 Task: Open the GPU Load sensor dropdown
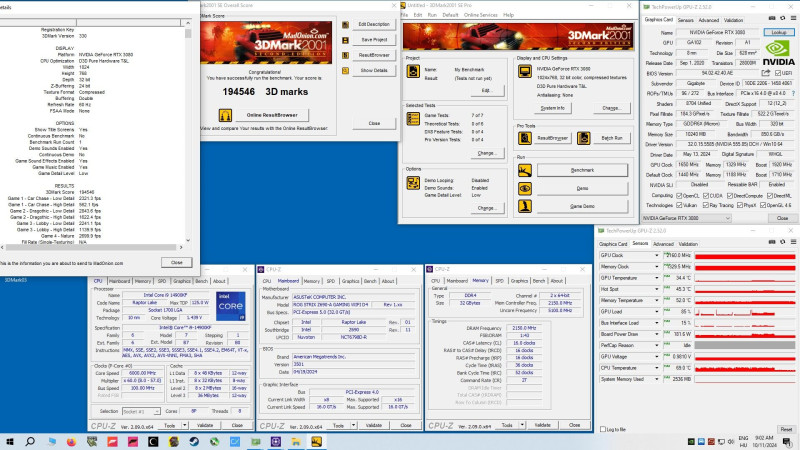657,312
